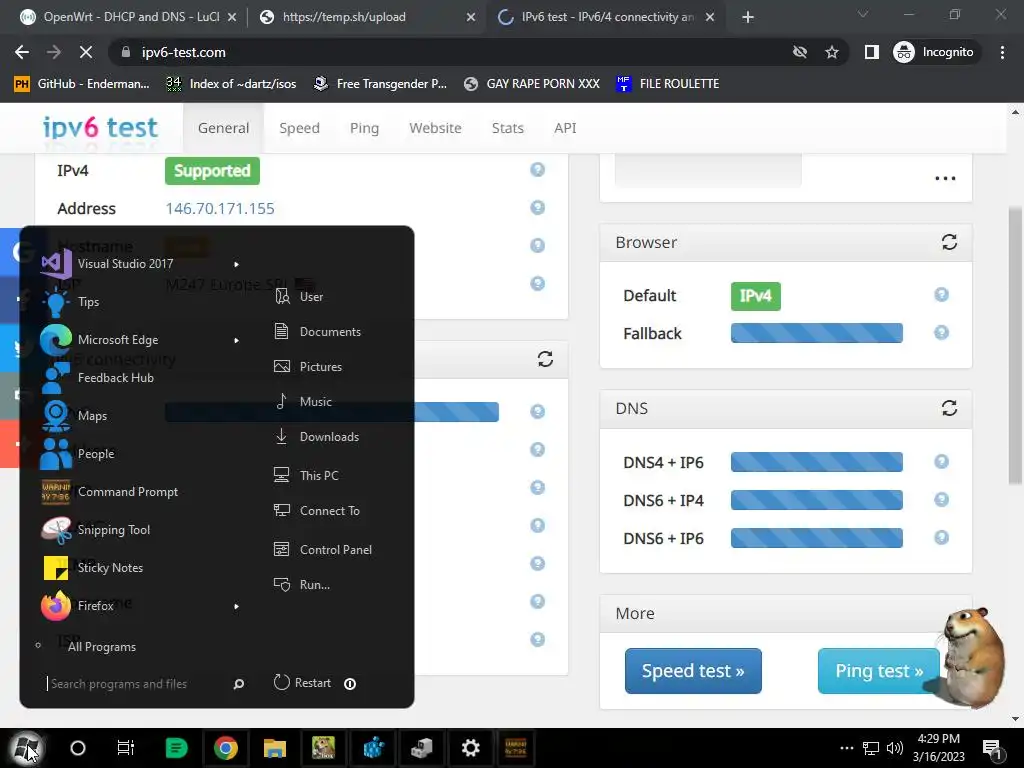Stop loading the page
The image size is (1024, 768).
click(86, 52)
